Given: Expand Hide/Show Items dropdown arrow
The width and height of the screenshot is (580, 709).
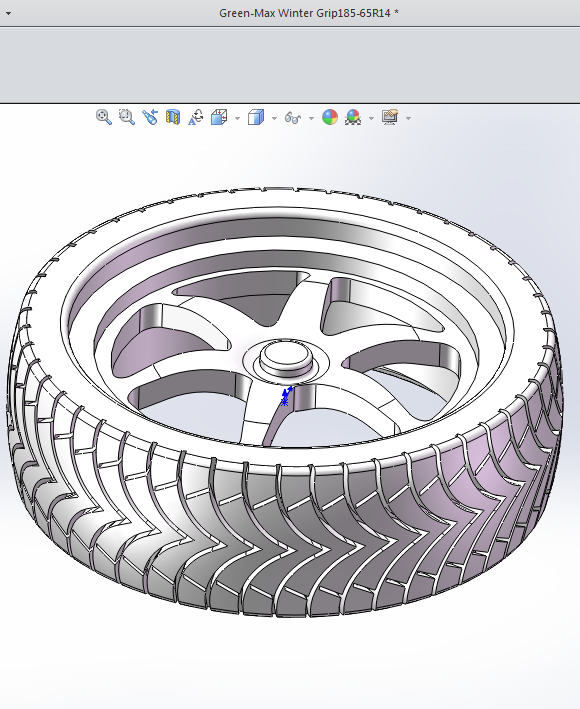Looking at the screenshot, I should point(311,118).
